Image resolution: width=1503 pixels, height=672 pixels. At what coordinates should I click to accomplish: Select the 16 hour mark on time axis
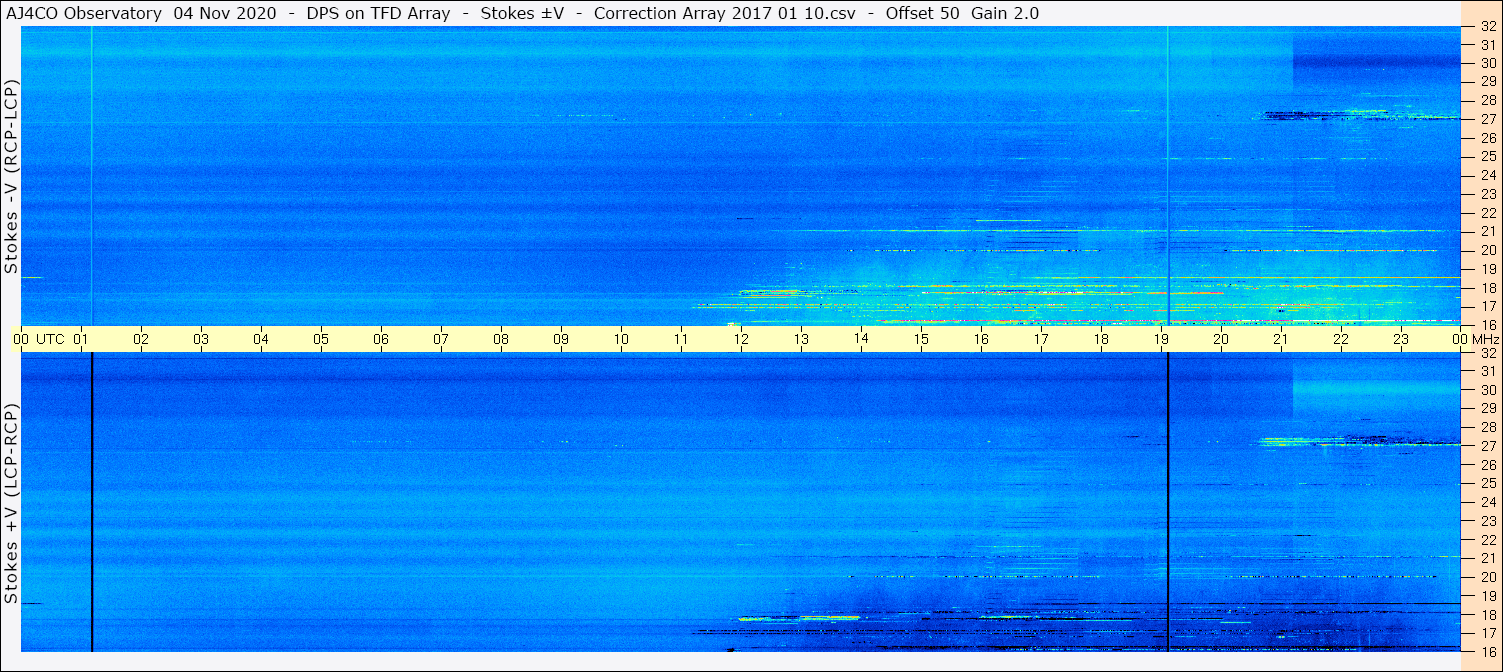[982, 339]
